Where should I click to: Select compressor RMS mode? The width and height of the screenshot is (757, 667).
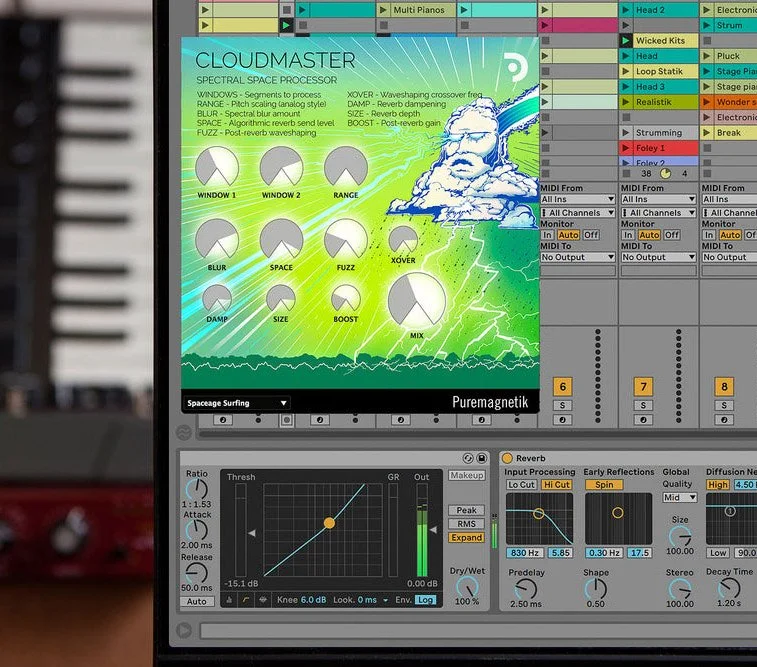click(466, 524)
